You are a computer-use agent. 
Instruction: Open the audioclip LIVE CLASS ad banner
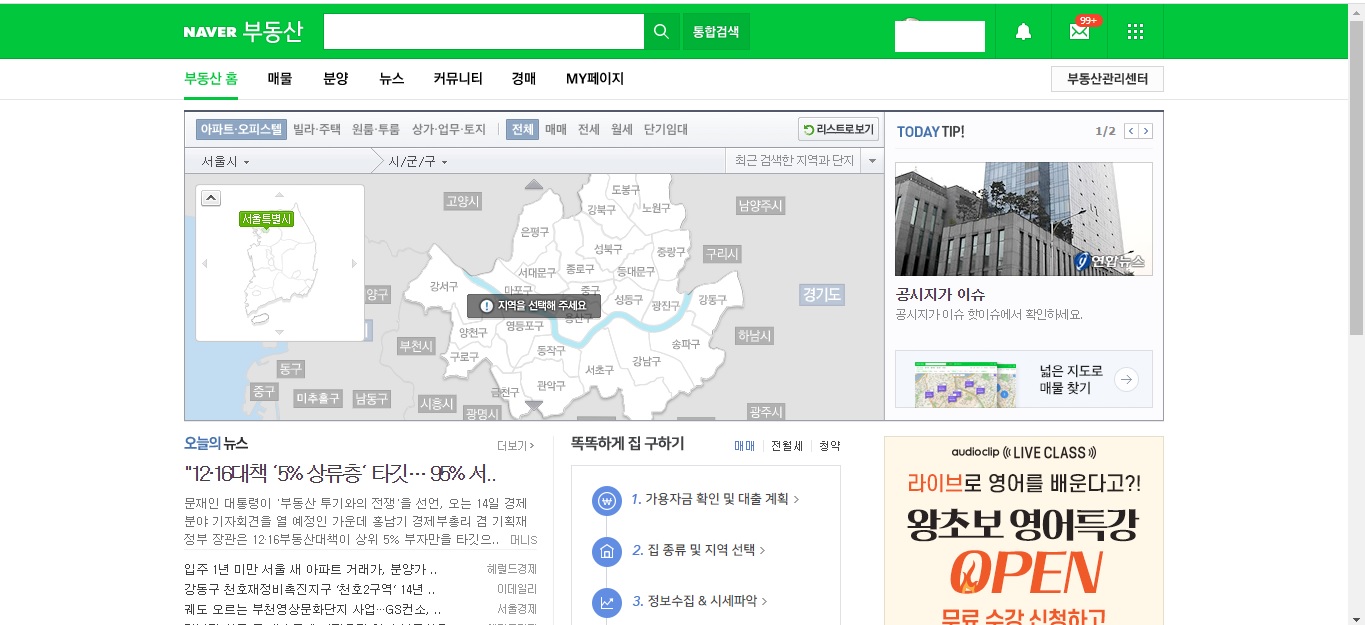(1024, 531)
